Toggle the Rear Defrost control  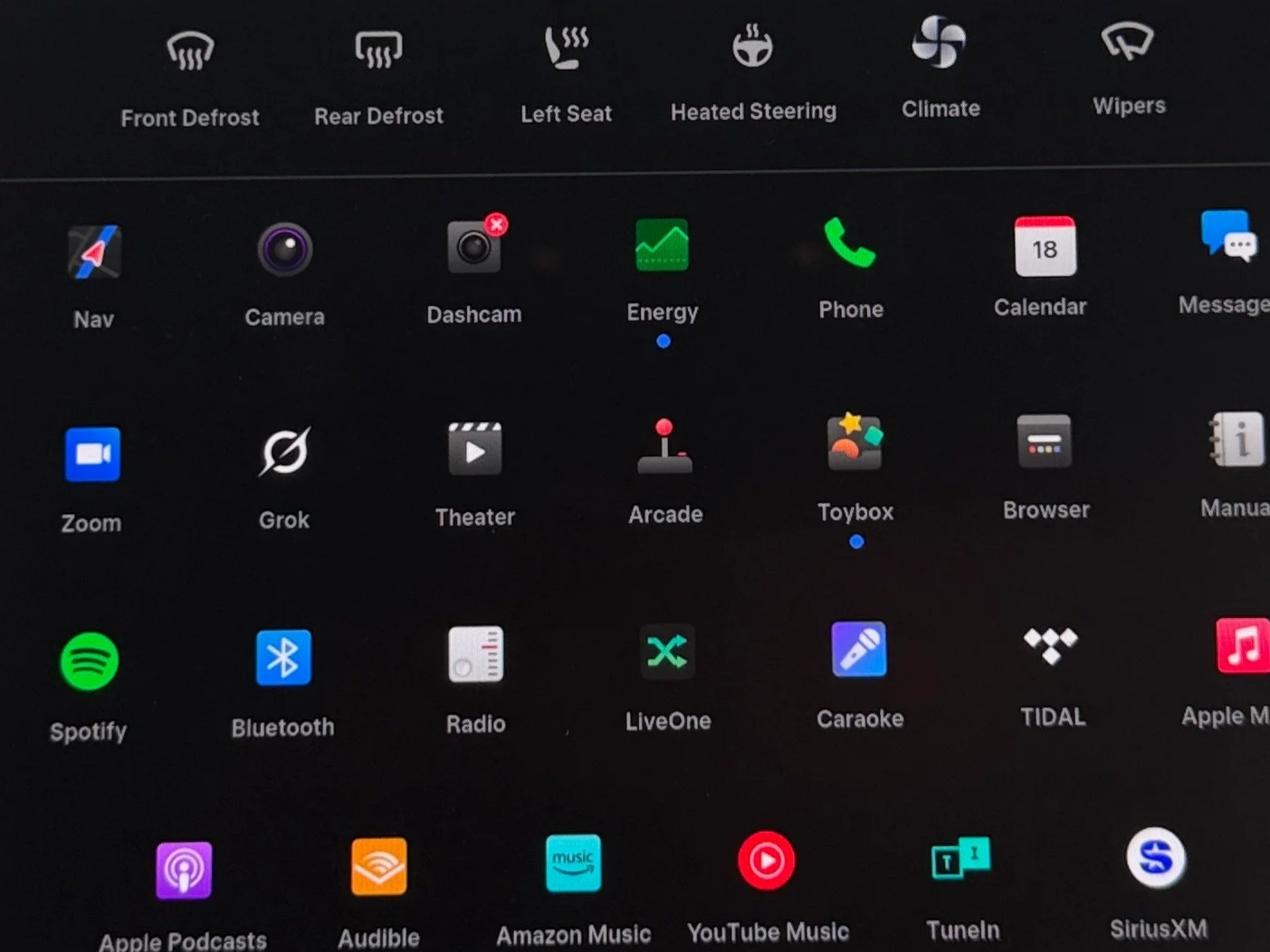378,50
